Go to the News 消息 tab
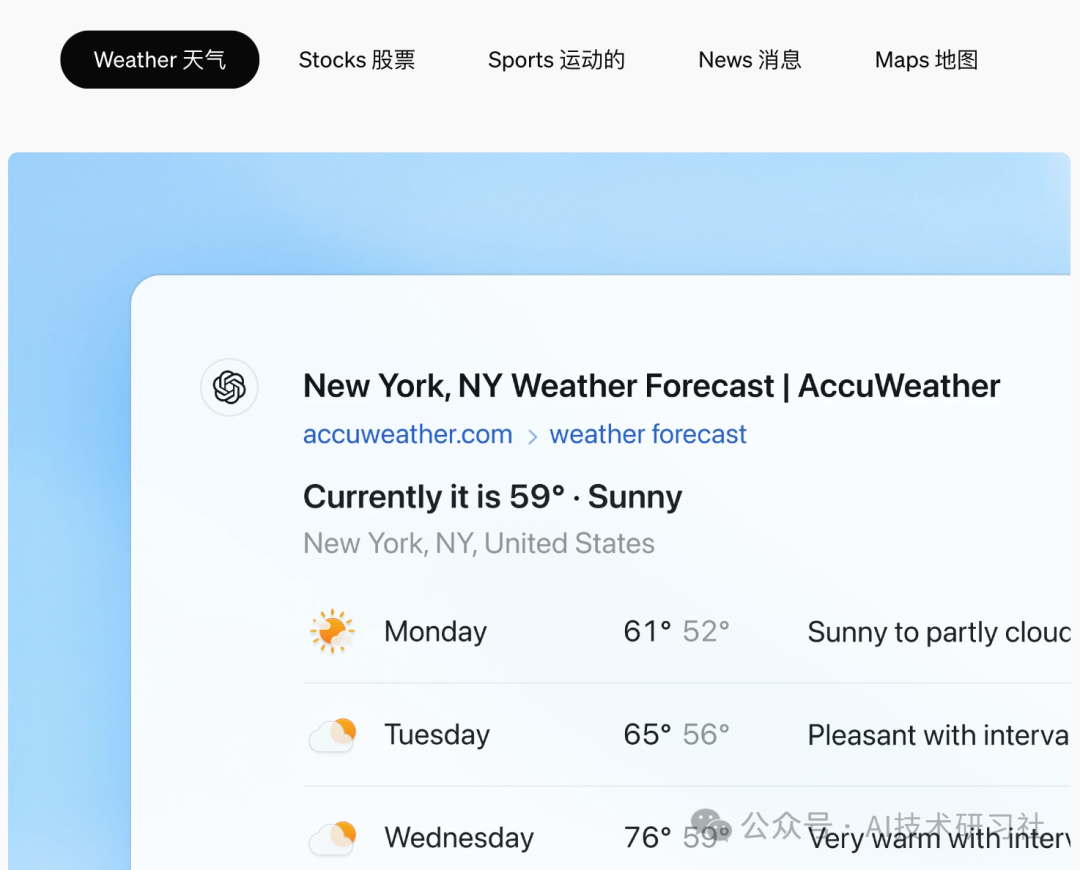The image size is (1080, 870). click(750, 60)
